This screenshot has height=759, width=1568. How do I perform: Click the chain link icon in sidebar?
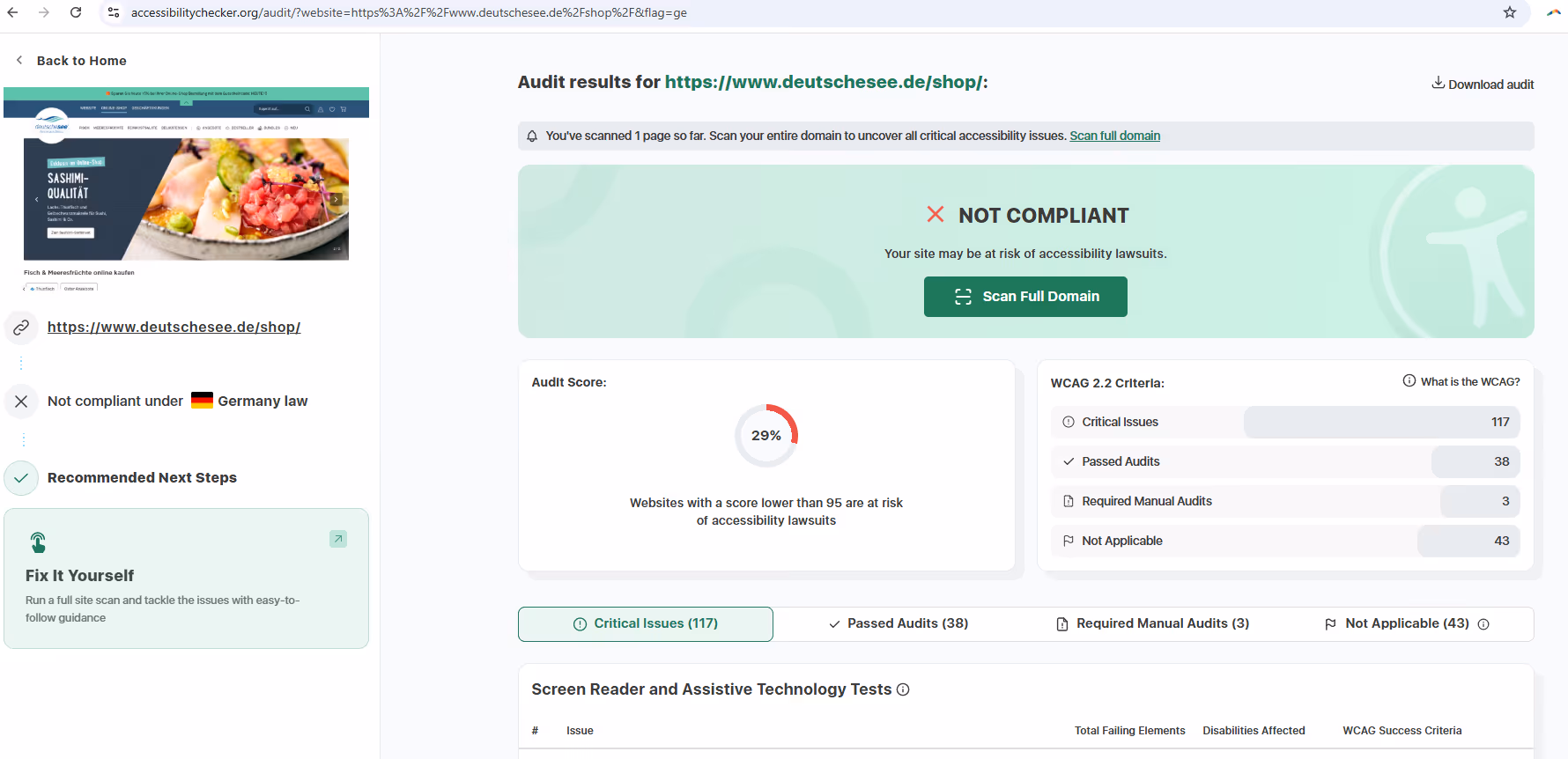(x=21, y=328)
